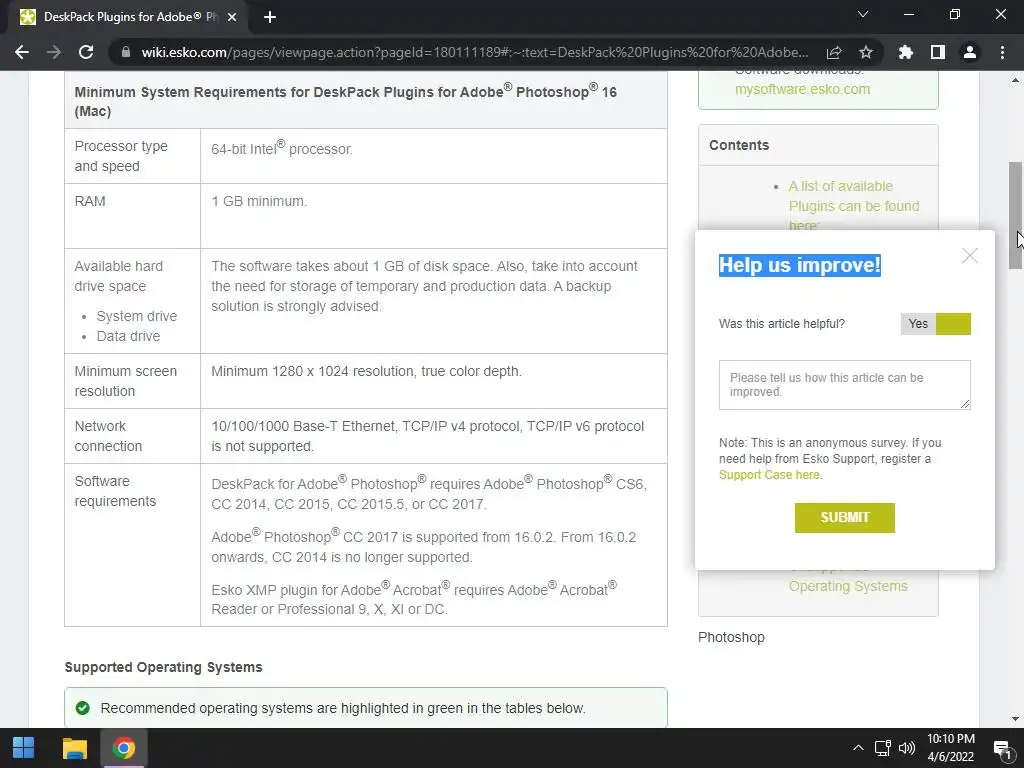This screenshot has width=1024, height=768.
Task: Jump to Operating Systems contents link
Action: pos(848,586)
